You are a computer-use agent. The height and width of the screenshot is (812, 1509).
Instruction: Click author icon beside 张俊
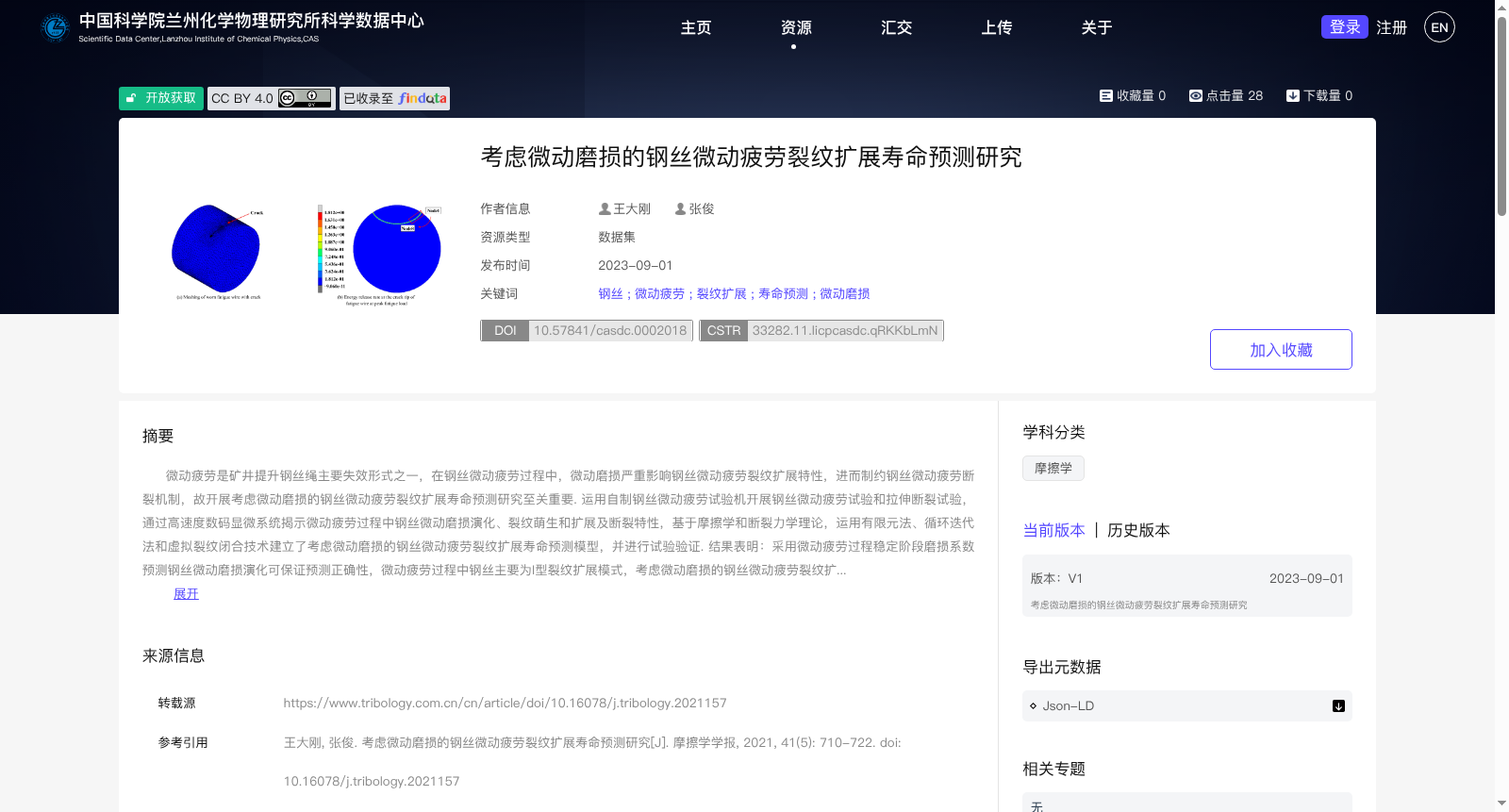[x=680, y=209]
